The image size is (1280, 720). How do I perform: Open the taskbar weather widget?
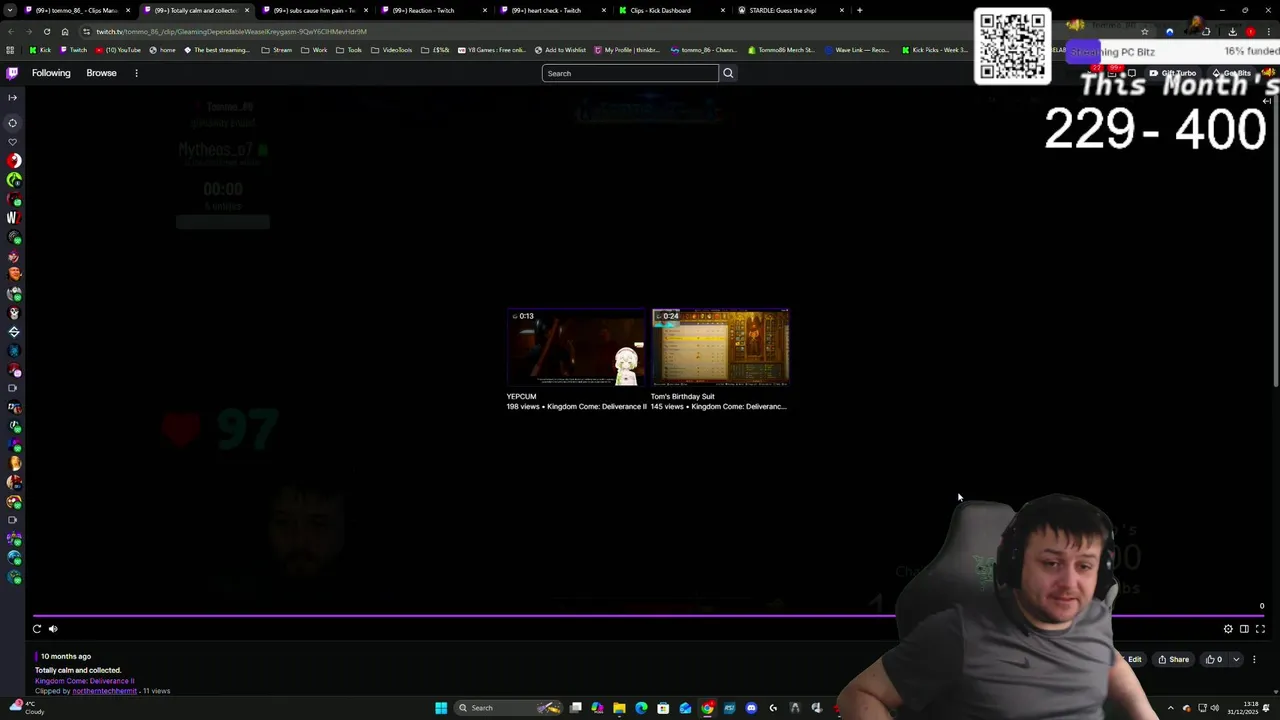tap(25, 707)
